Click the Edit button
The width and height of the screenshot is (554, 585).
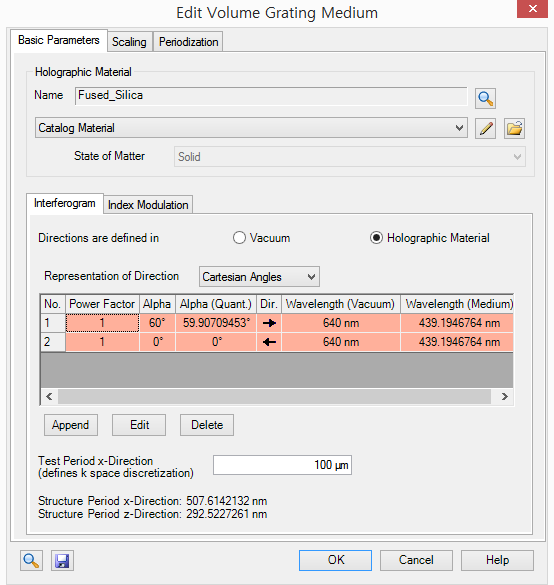point(139,425)
